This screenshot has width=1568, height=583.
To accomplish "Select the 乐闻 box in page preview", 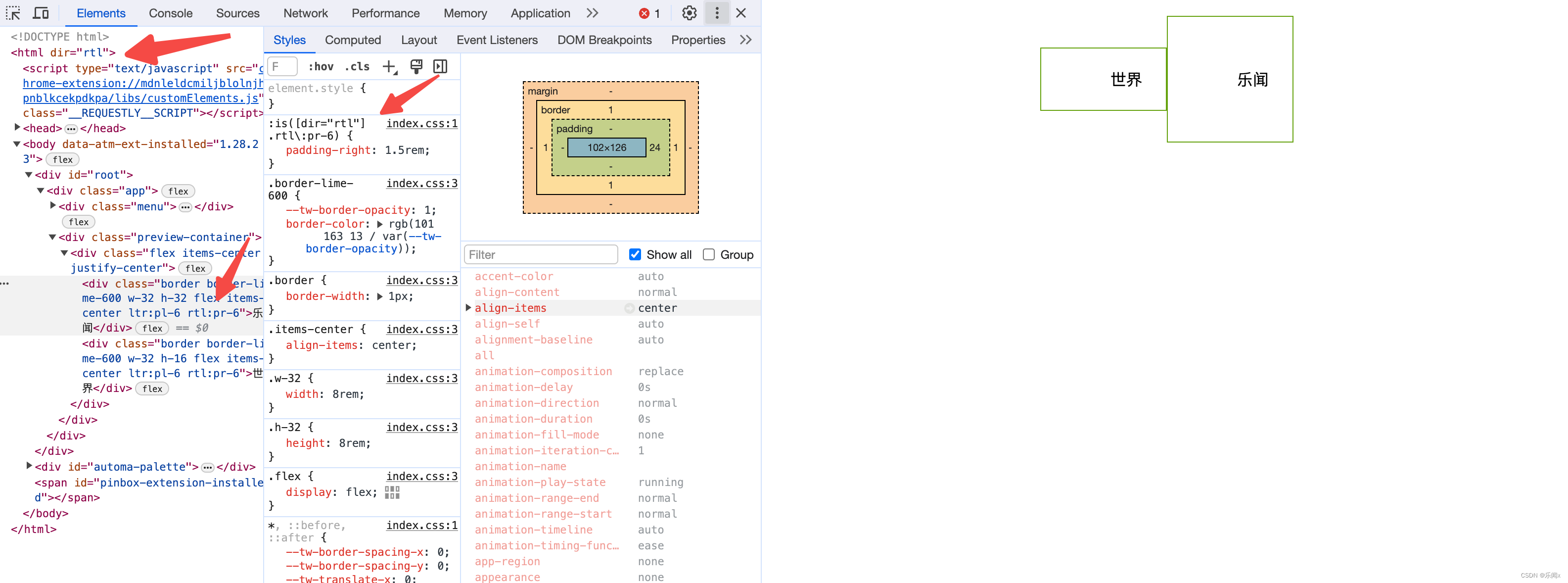I will pyautogui.click(x=1230, y=79).
